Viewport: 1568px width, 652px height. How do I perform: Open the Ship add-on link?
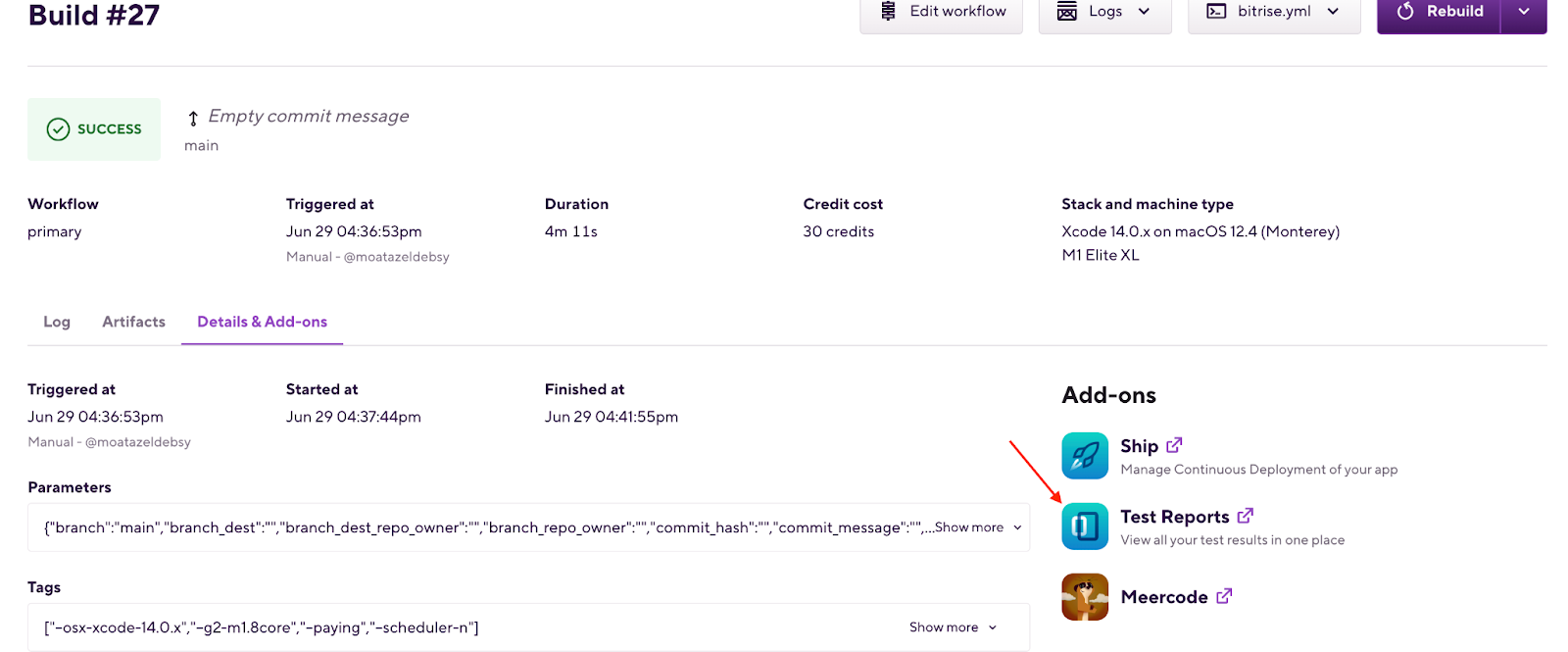tap(1139, 446)
